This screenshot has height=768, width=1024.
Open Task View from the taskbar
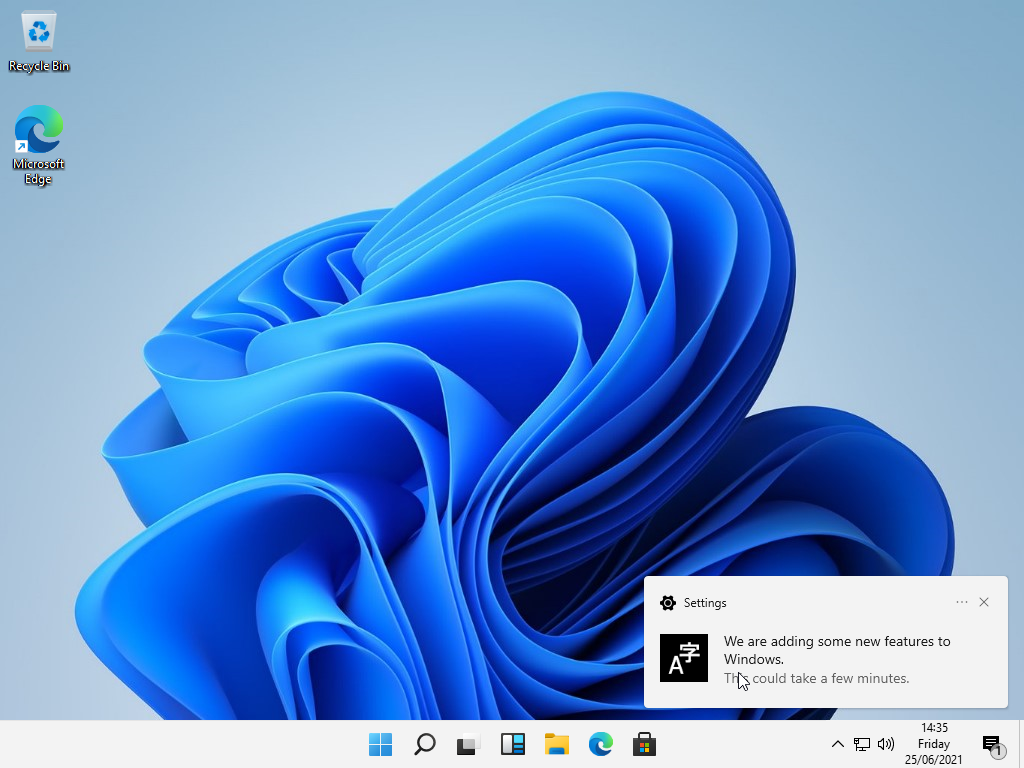pos(468,744)
